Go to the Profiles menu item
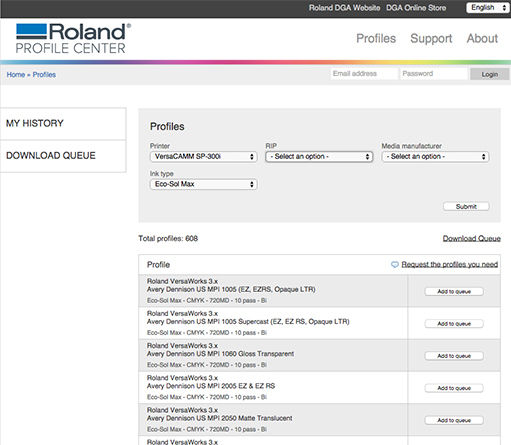The height and width of the screenshot is (445, 511). [376, 38]
